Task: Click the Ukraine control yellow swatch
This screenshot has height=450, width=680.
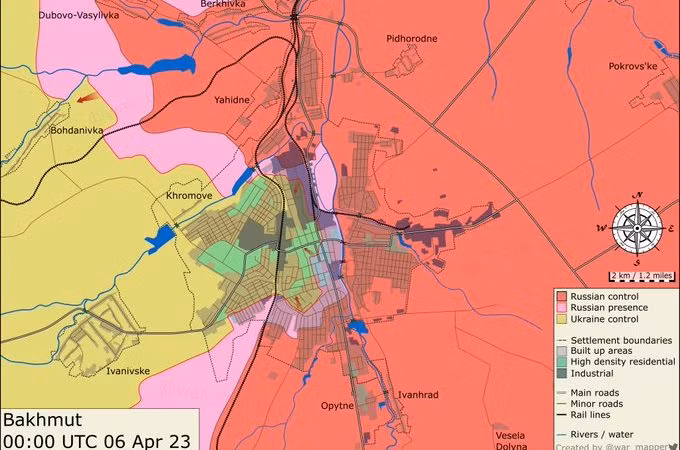Action: pyautogui.click(x=562, y=319)
